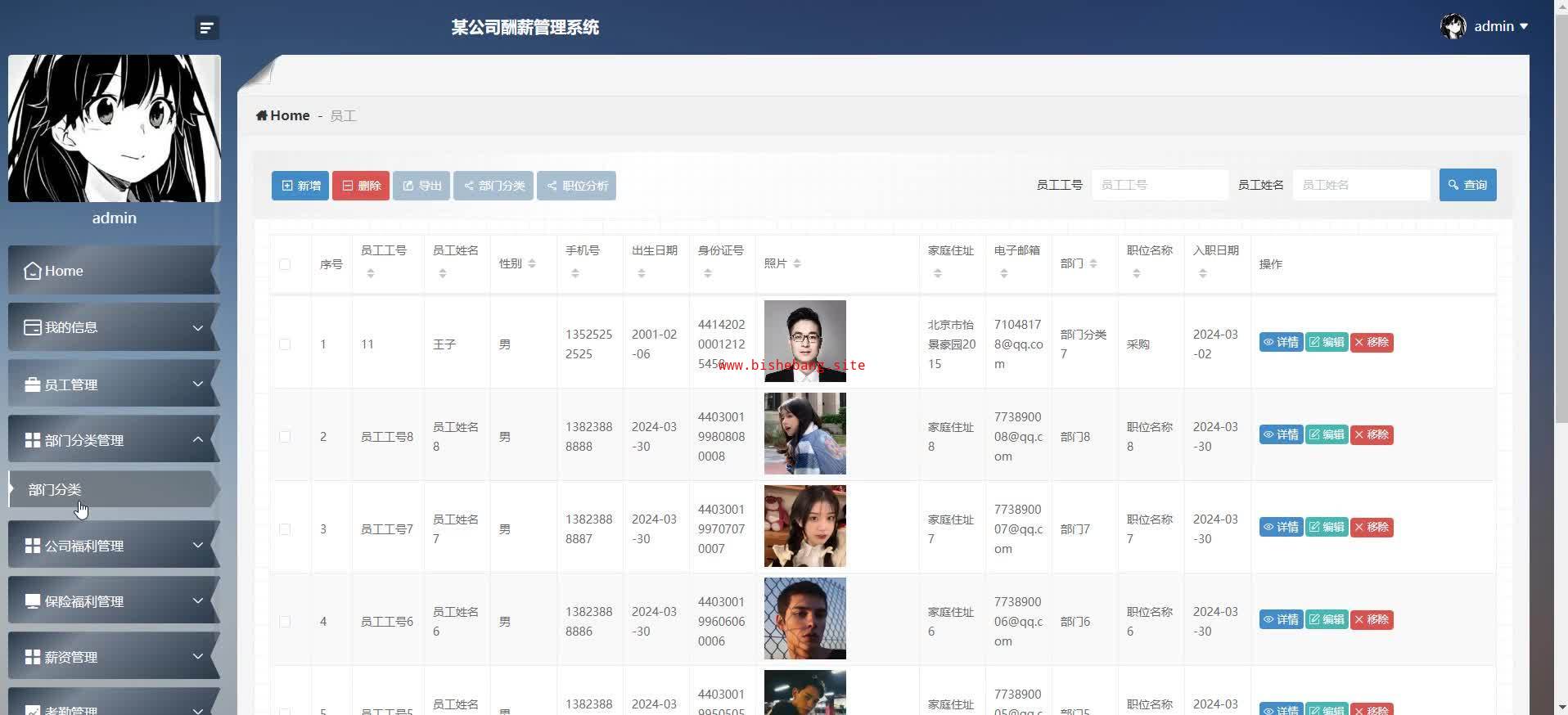Sort by 电子邮箱 column sort arrows

pos(1004,273)
